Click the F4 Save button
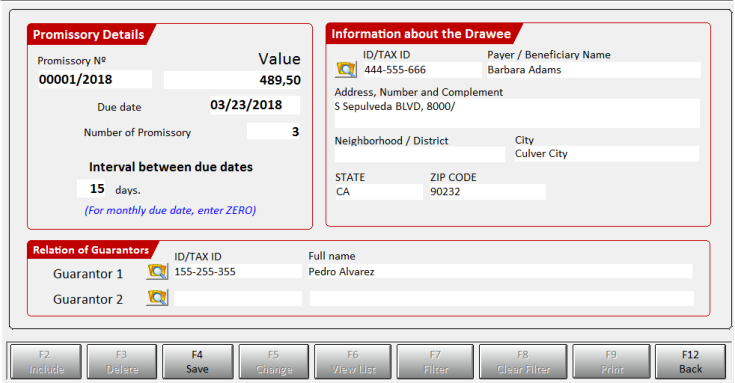 pyautogui.click(x=197, y=361)
